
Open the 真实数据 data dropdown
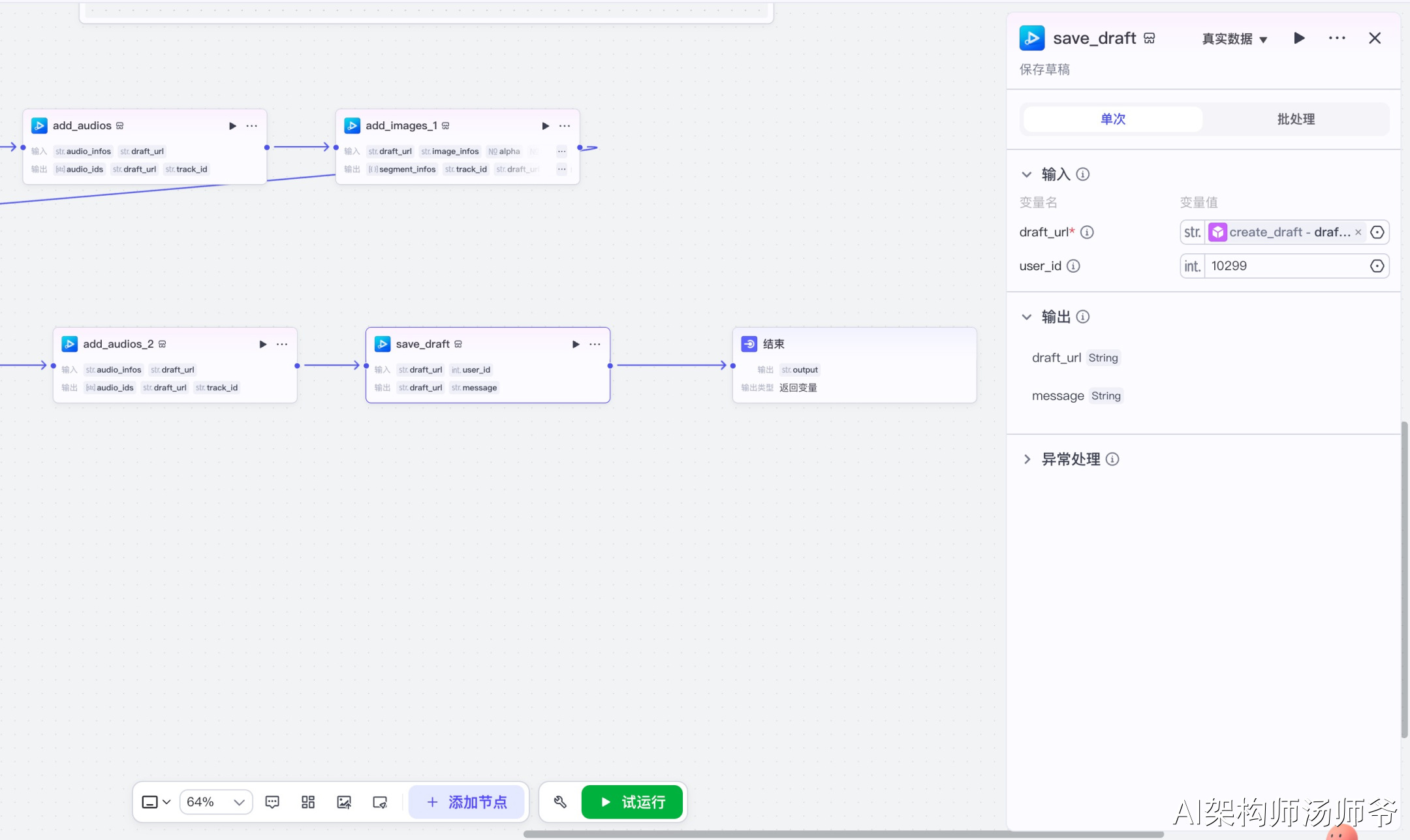coord(1234,39)
